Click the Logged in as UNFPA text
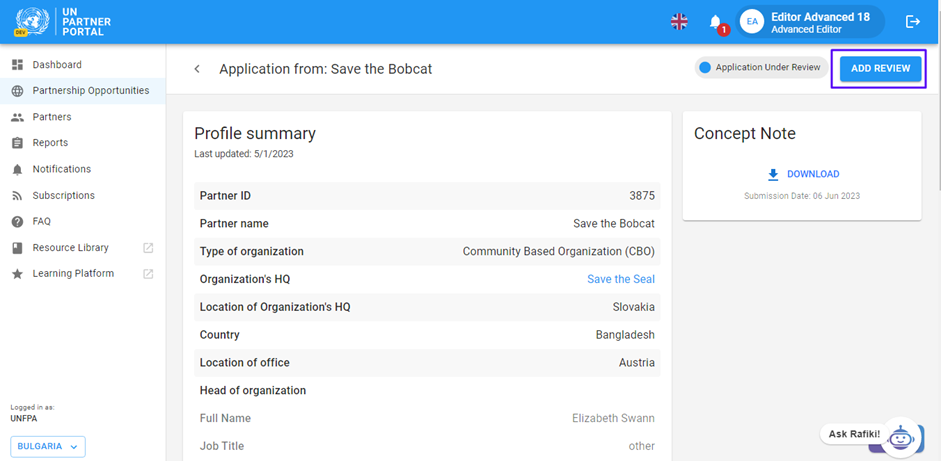 click(32, 413)
